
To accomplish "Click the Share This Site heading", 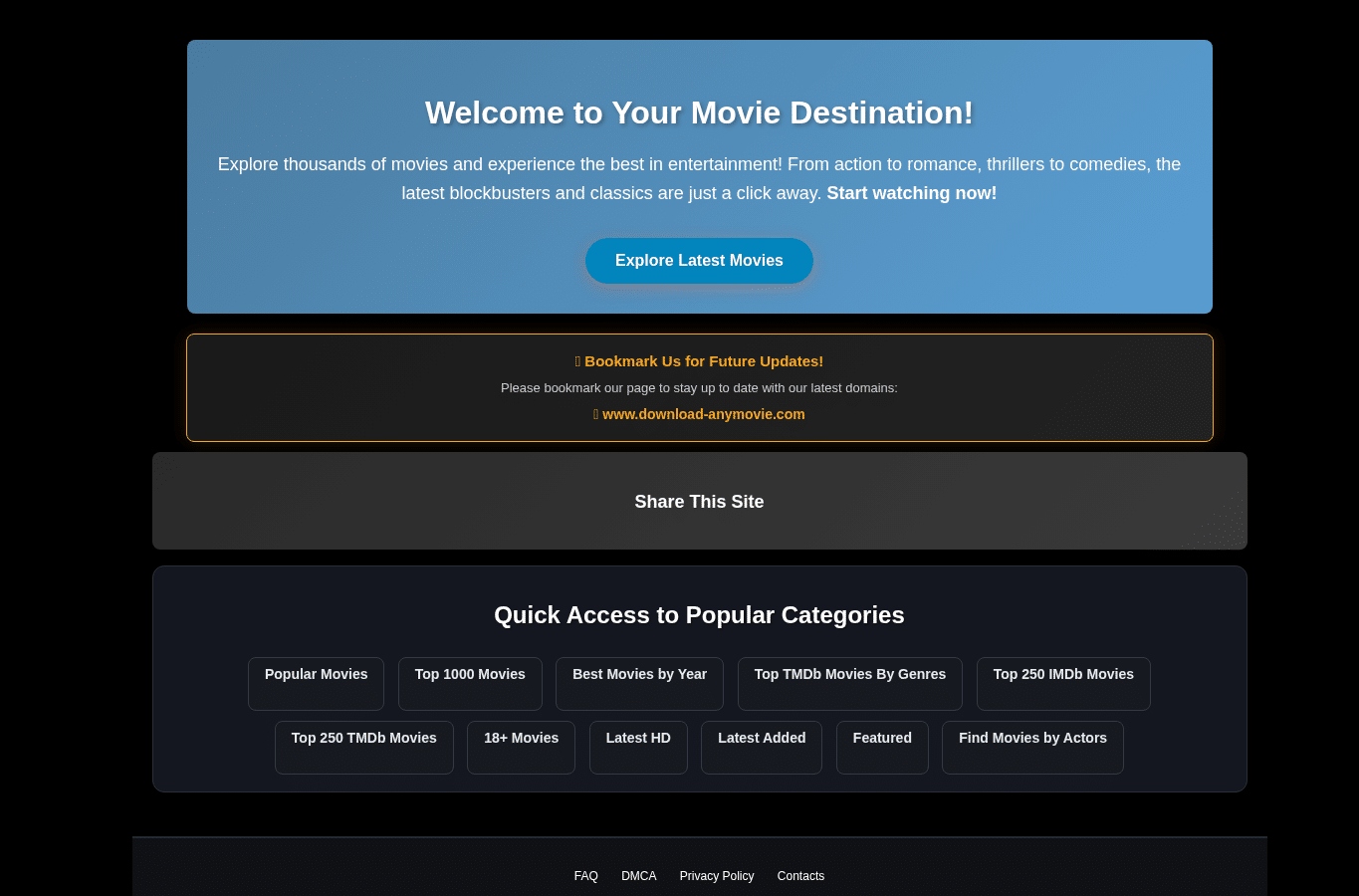I will 699,502.
